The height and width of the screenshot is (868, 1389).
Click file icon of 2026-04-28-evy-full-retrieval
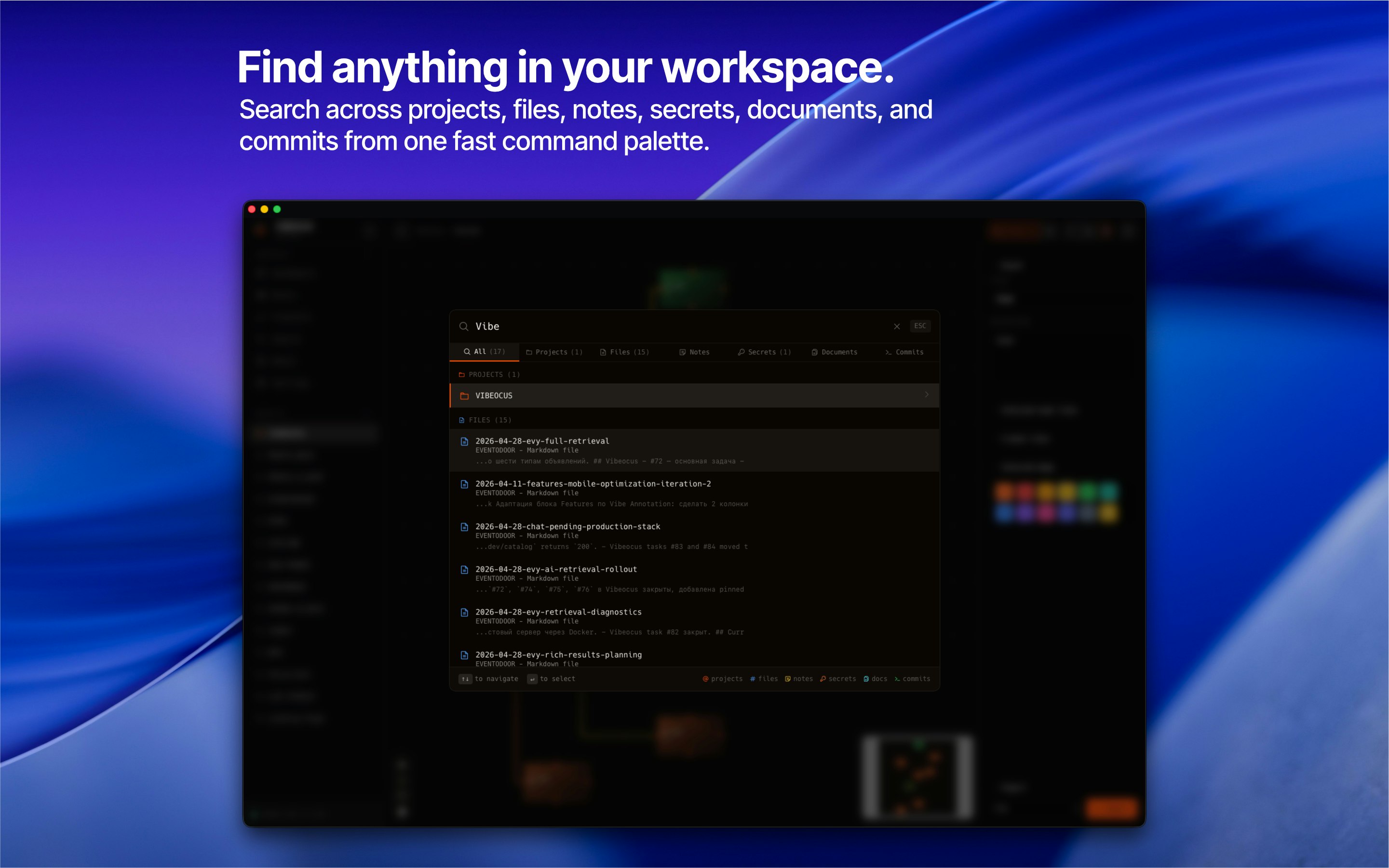[x=465, y=441]
